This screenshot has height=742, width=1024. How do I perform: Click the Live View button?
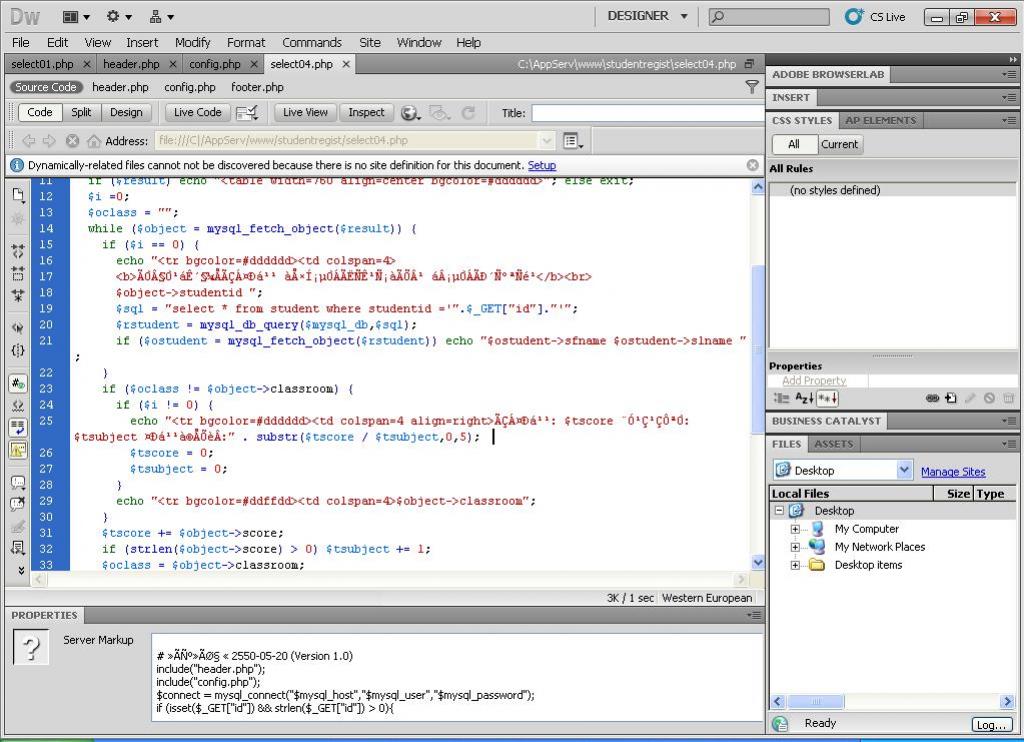pos(305,113)
